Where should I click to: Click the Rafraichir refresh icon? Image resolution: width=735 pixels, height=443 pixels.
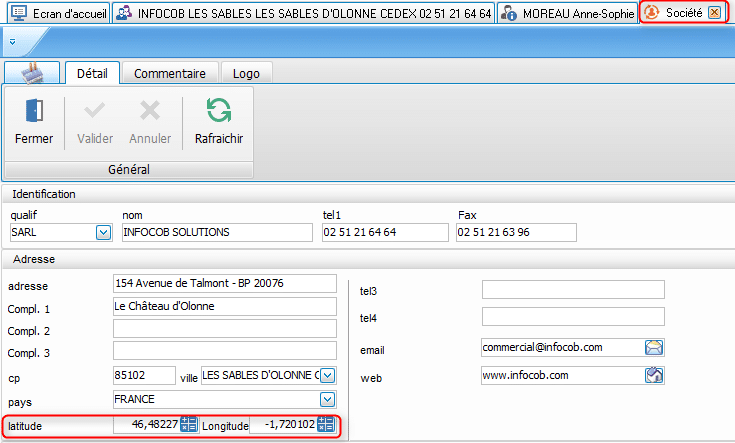218,111
